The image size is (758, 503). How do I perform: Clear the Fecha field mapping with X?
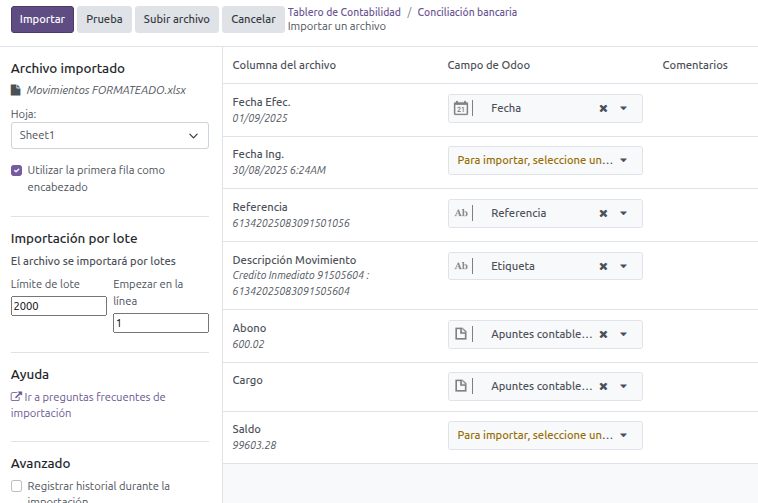[x=603, y=109]
